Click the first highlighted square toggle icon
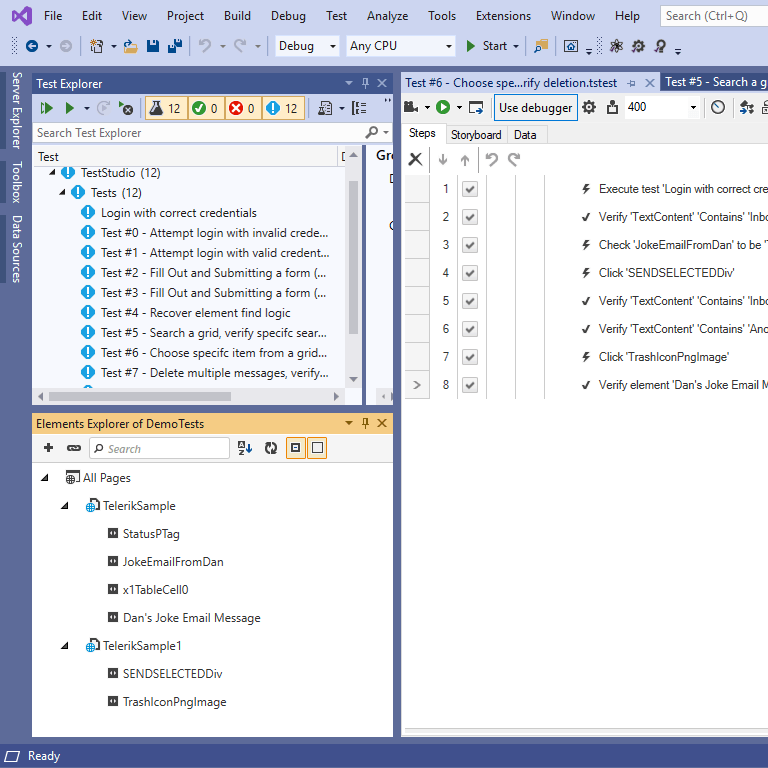768x768 pixels. [x=295, y=448]
